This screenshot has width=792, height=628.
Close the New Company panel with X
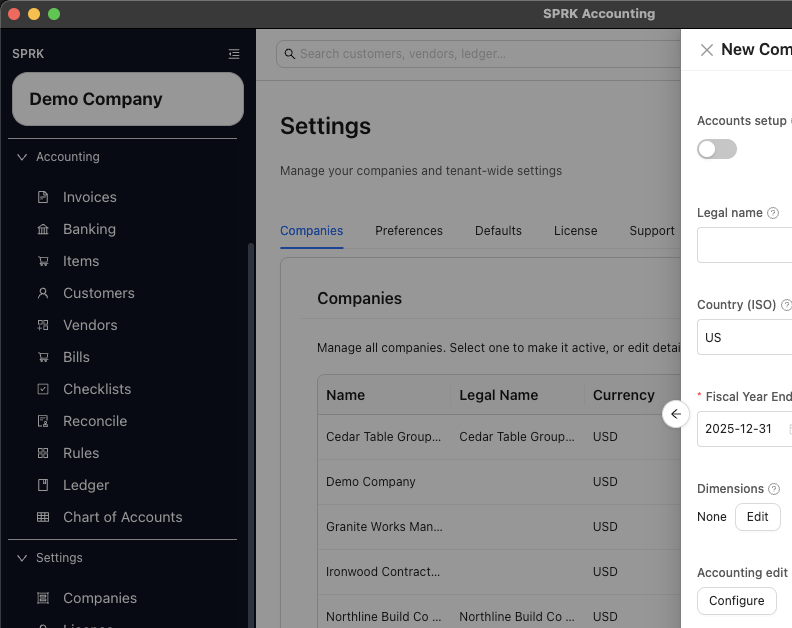point(707,50)
